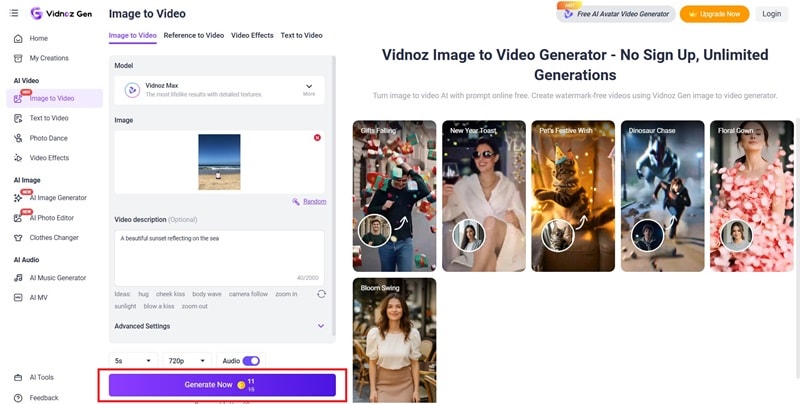Open Clothes Changer tool
This screenshot has width=800, height=404.
tap(54, 237)
